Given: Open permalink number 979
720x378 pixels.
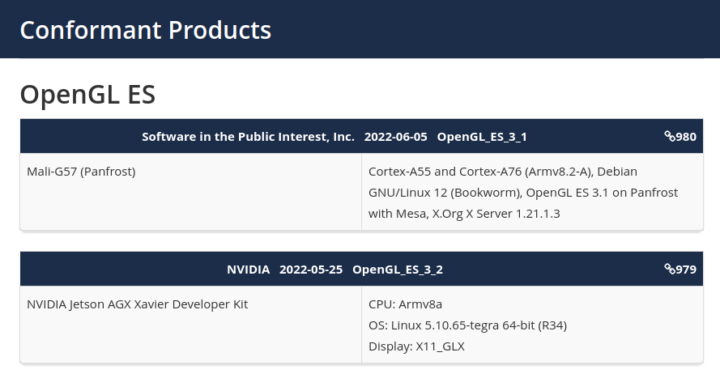Looking at the screenshot, I should 681,269.
